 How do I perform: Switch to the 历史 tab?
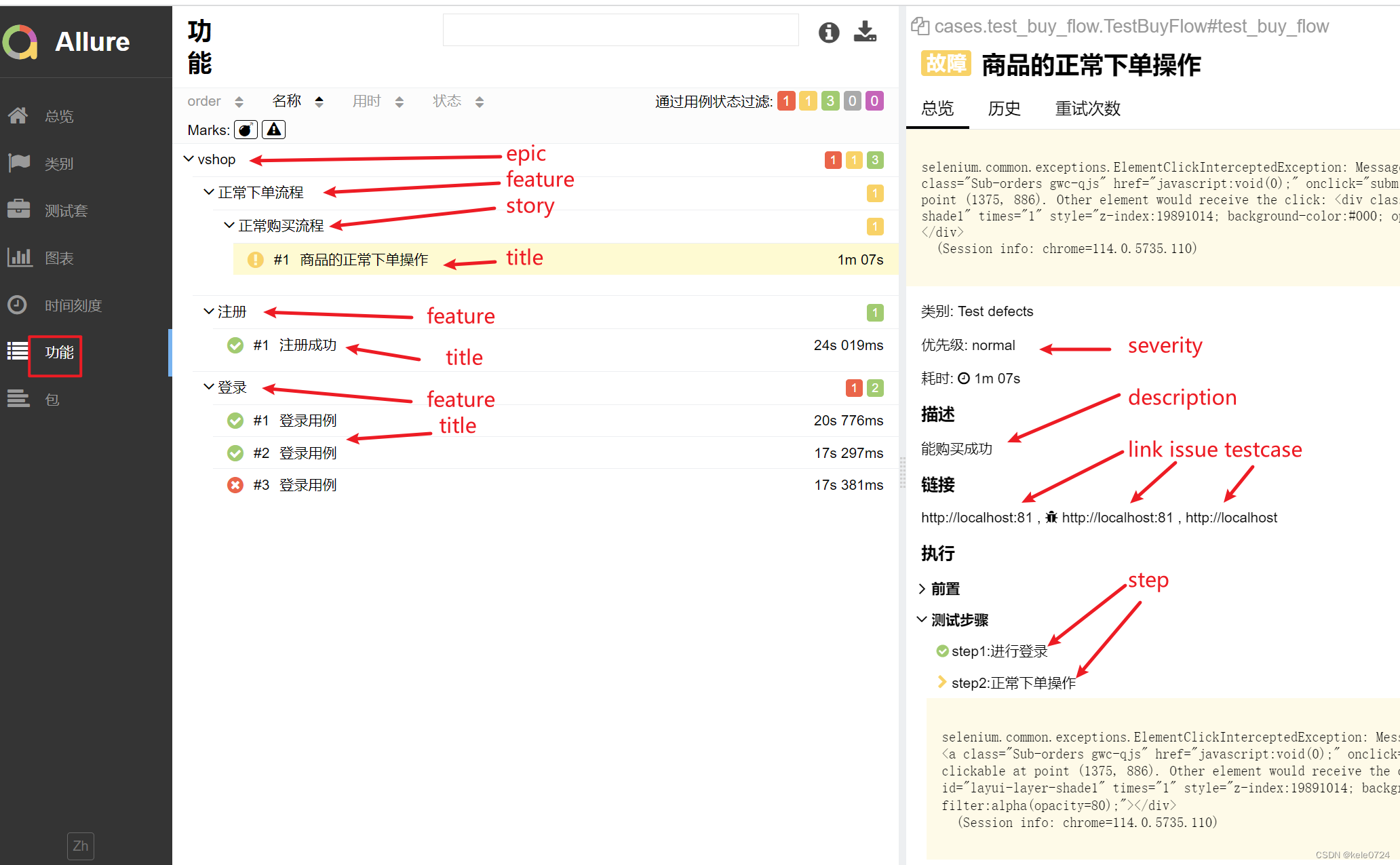point(1004,109)
